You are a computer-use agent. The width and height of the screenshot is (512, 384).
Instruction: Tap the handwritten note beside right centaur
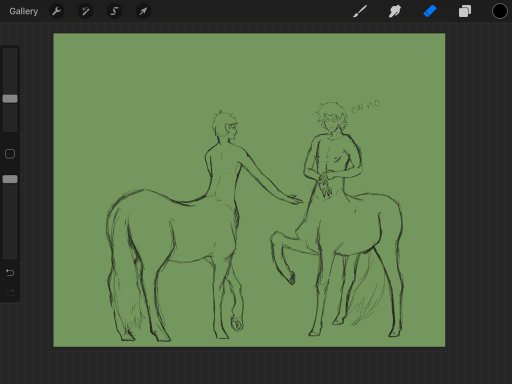[x=366, y=106]
